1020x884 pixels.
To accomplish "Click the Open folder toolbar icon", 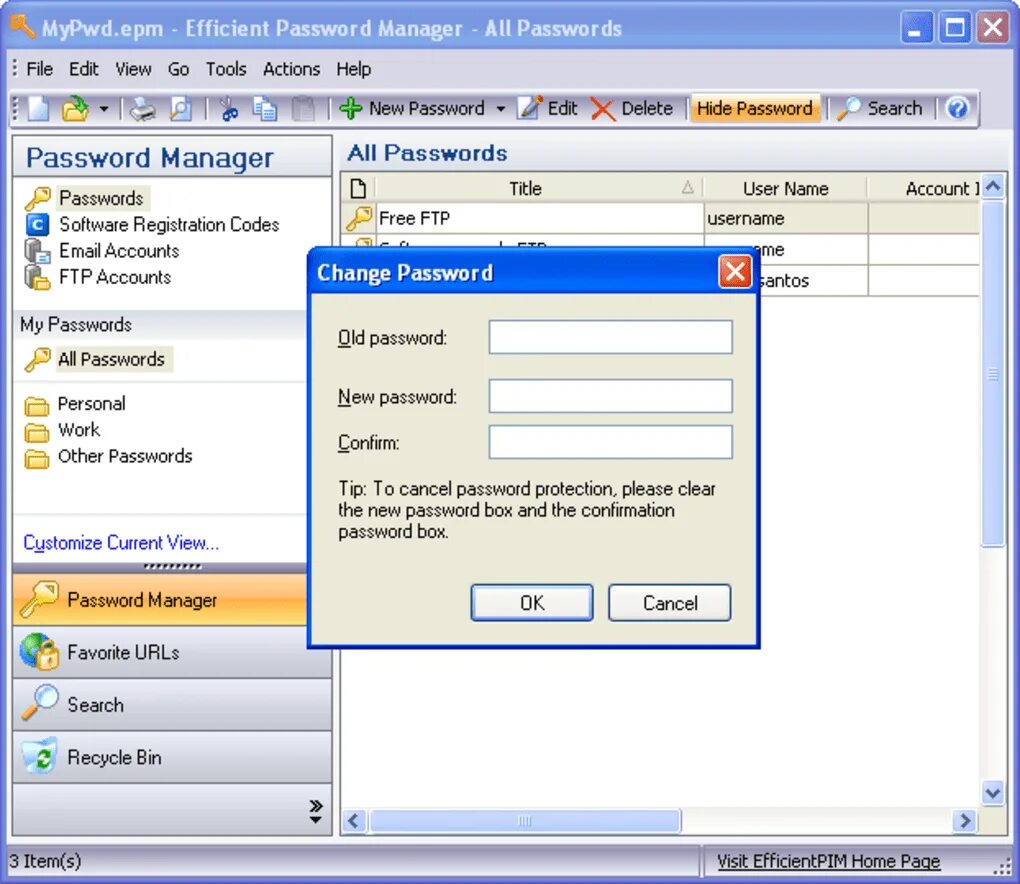I will click(75, 109).
